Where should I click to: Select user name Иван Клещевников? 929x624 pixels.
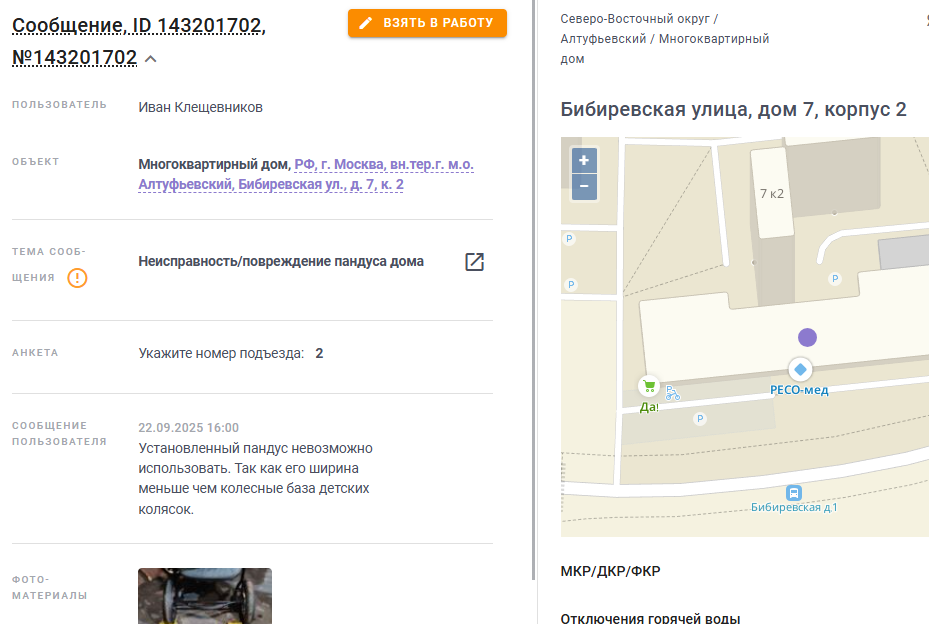[200, 107]
